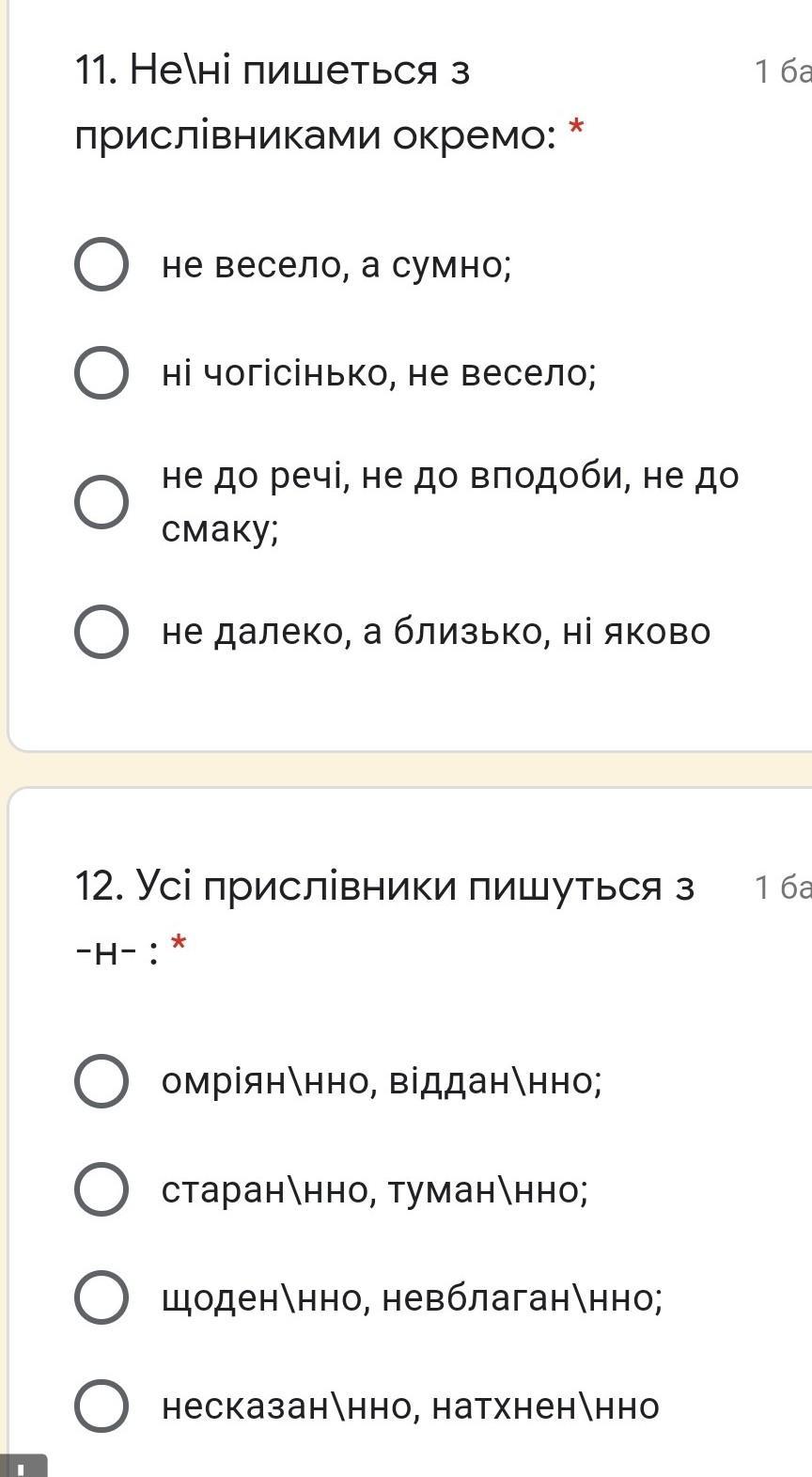
Task: Click answer text 'не далеко, а близько, ні яково'
Action: pos(436,631)
